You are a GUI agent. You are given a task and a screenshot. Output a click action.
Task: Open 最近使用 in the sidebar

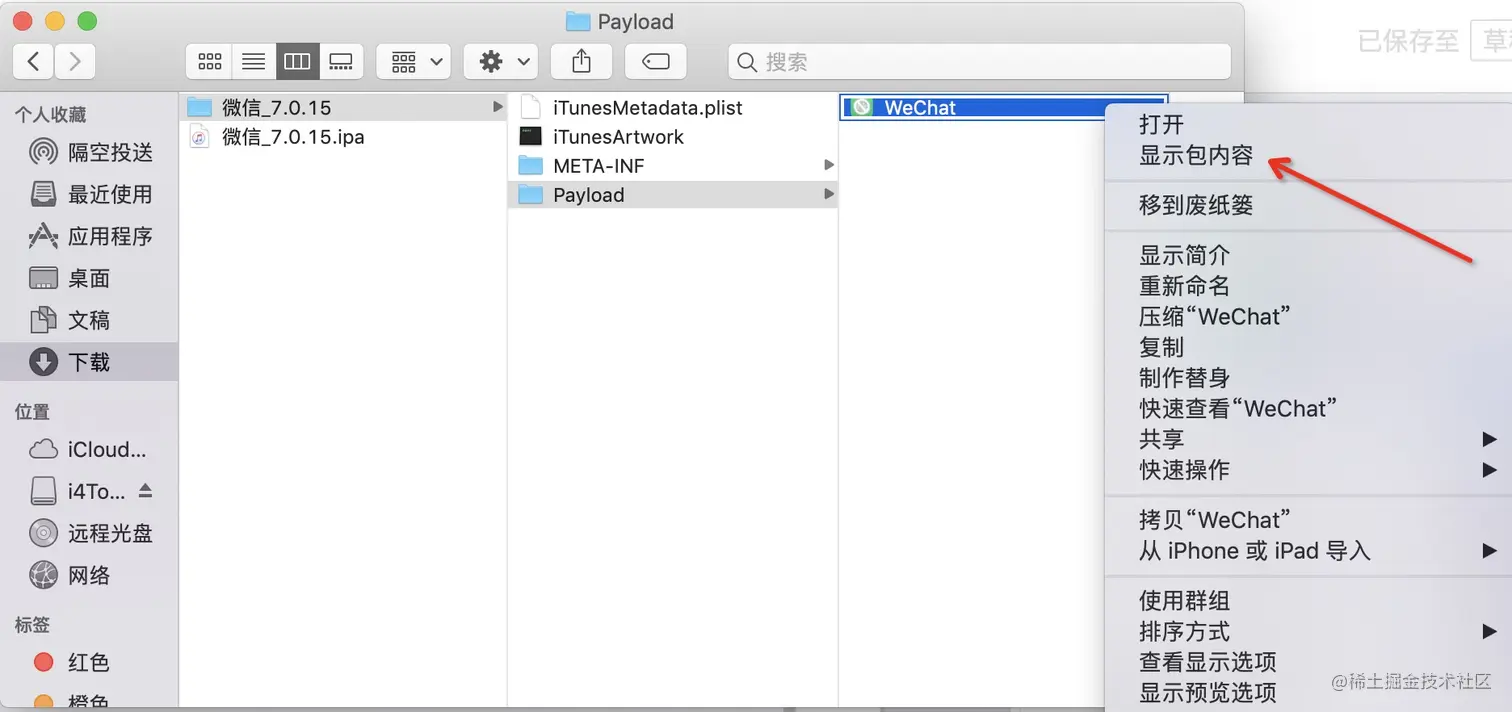pyautogui.click(x=90, y=194)
